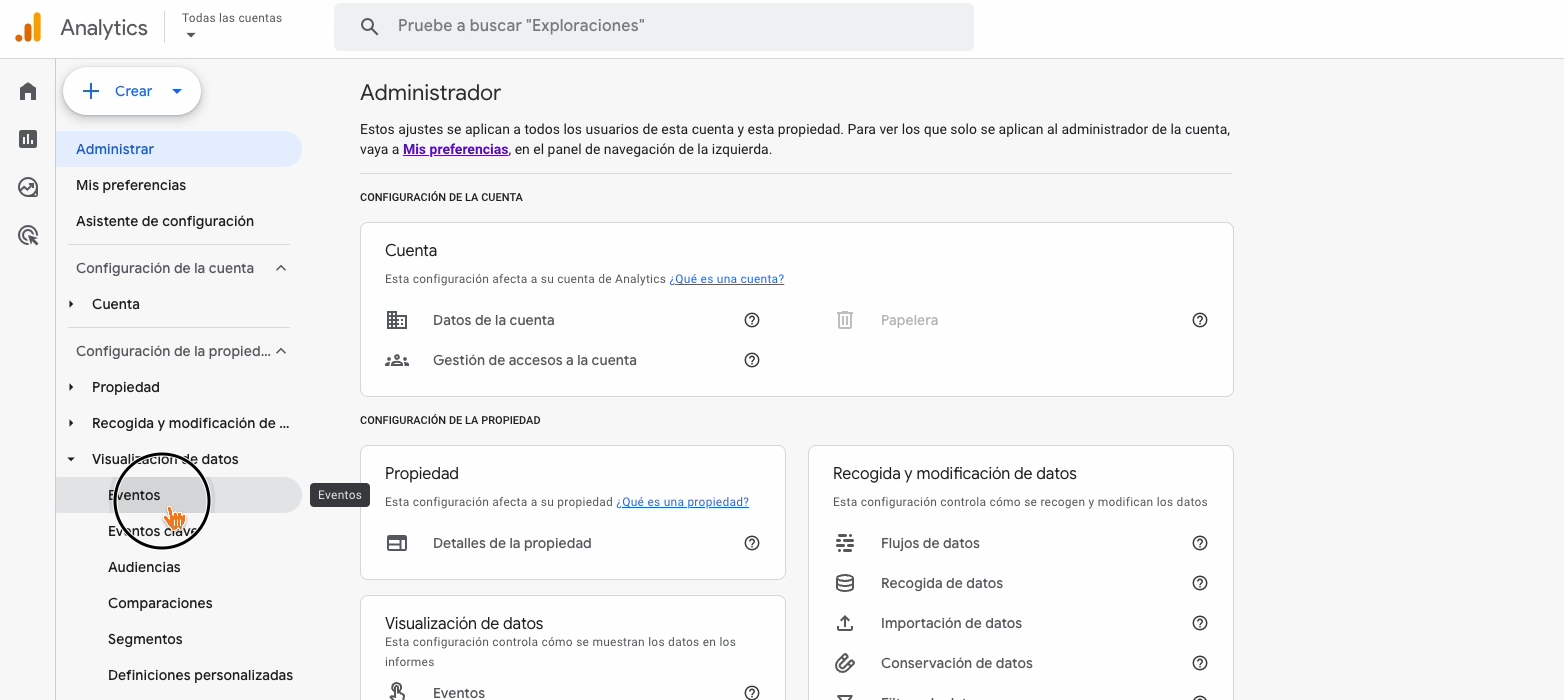1564x700 pixels.
Task: Select Eventos in the sidebar
Action: 179,495
